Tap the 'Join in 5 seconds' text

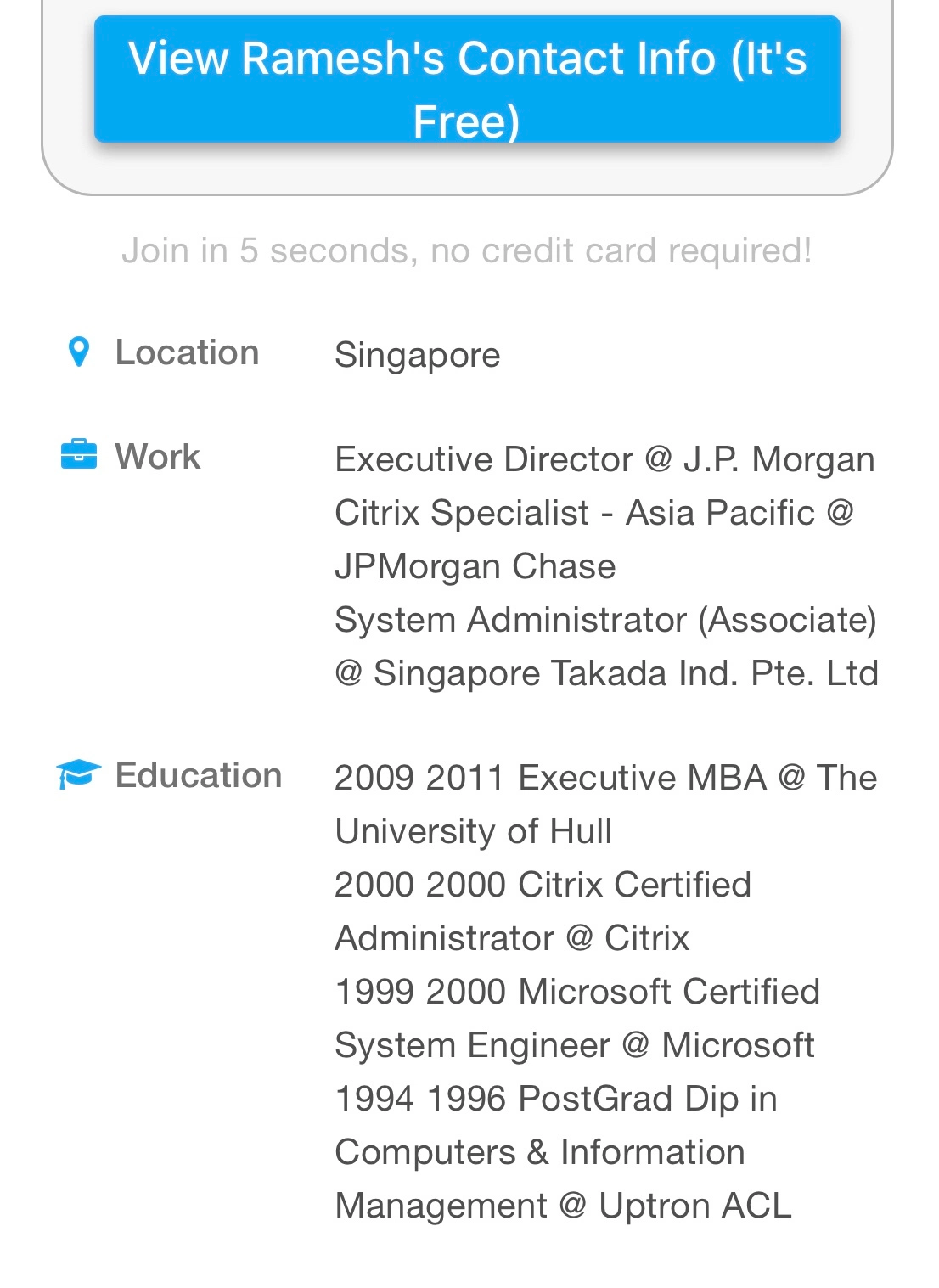click(x=467, y=250)
